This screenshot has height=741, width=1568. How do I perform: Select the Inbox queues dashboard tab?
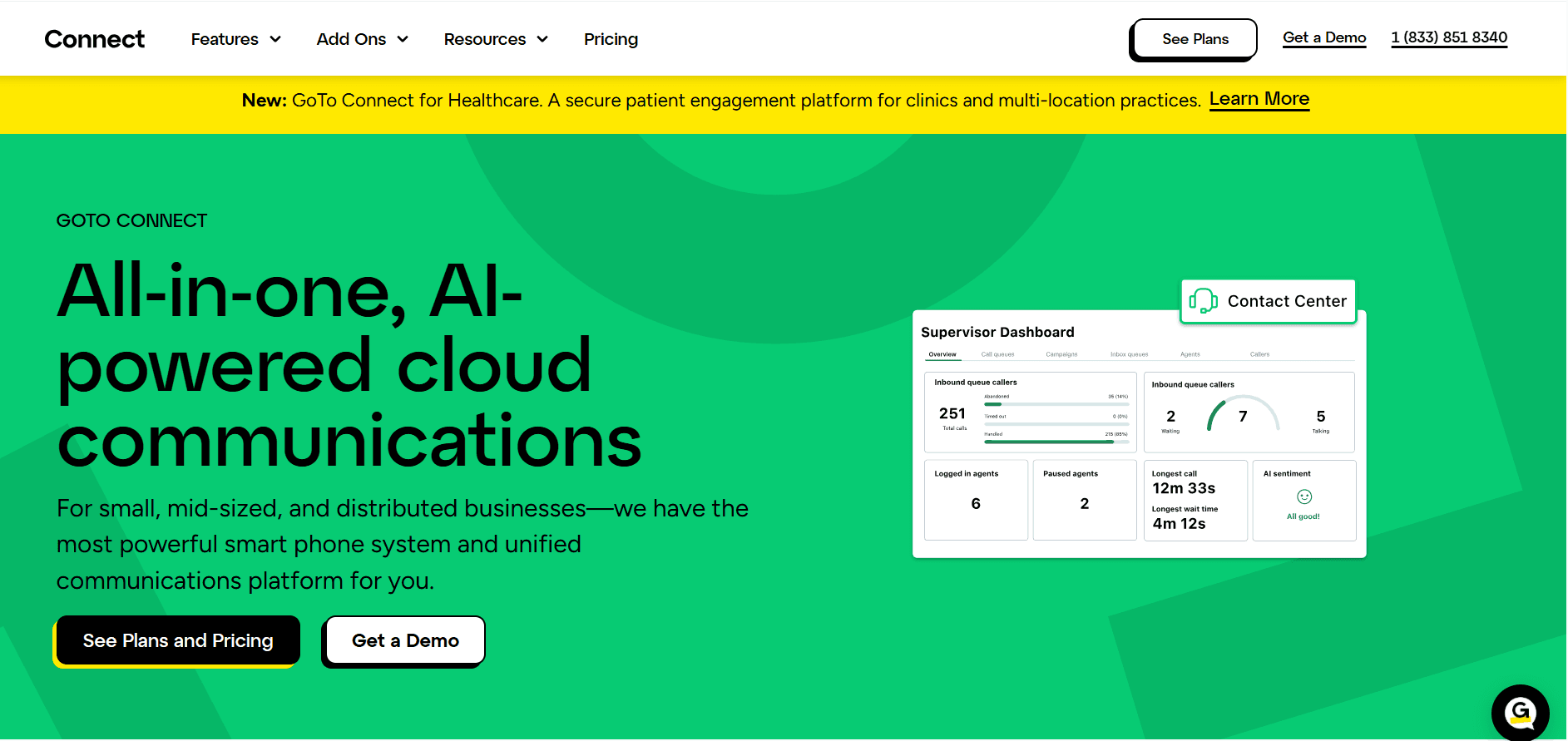[x=1129, y=354]
